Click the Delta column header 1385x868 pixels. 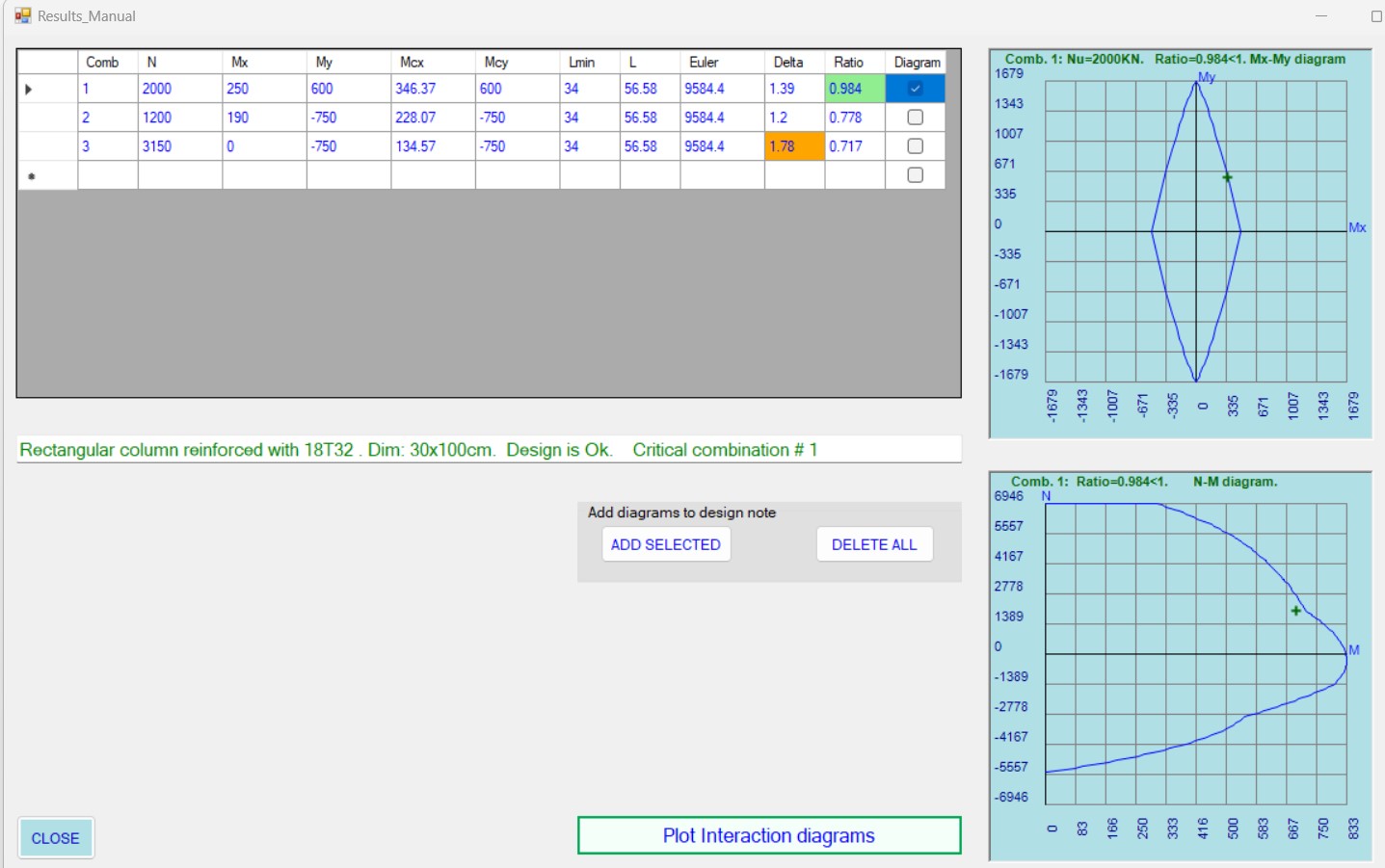(x=794, y=62)
